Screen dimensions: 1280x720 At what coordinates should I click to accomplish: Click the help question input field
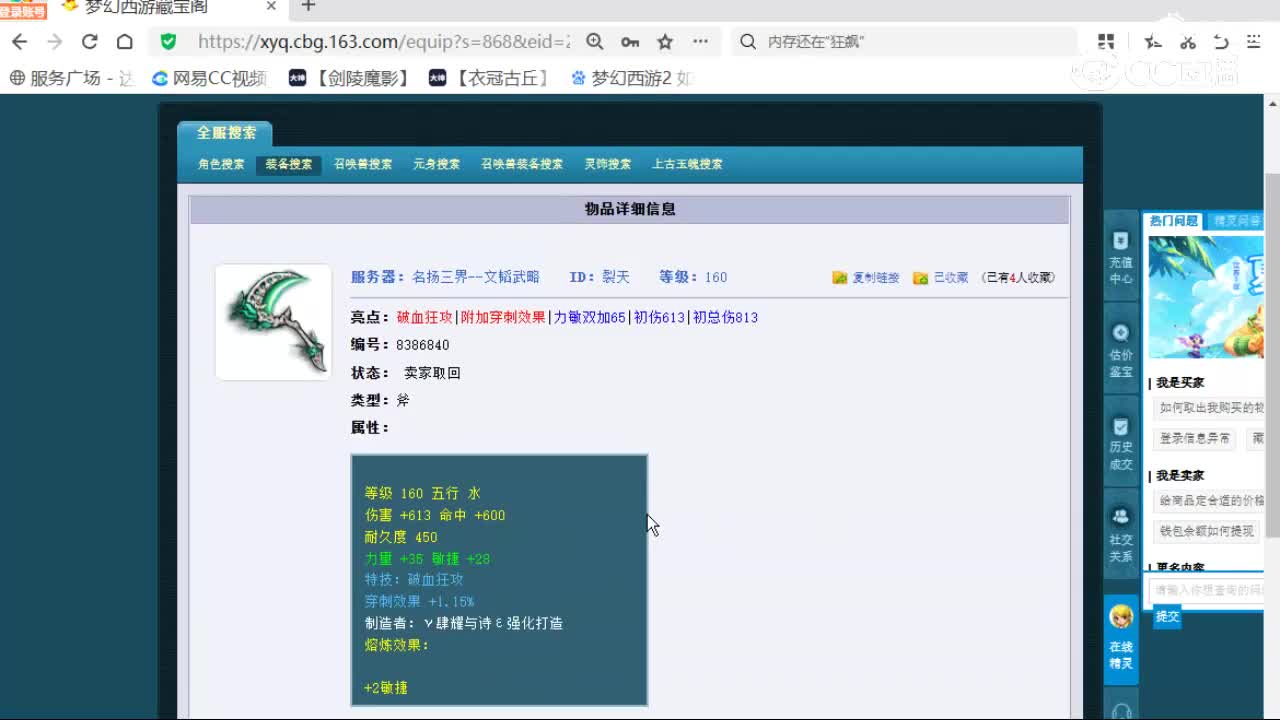pos(1207,590)
